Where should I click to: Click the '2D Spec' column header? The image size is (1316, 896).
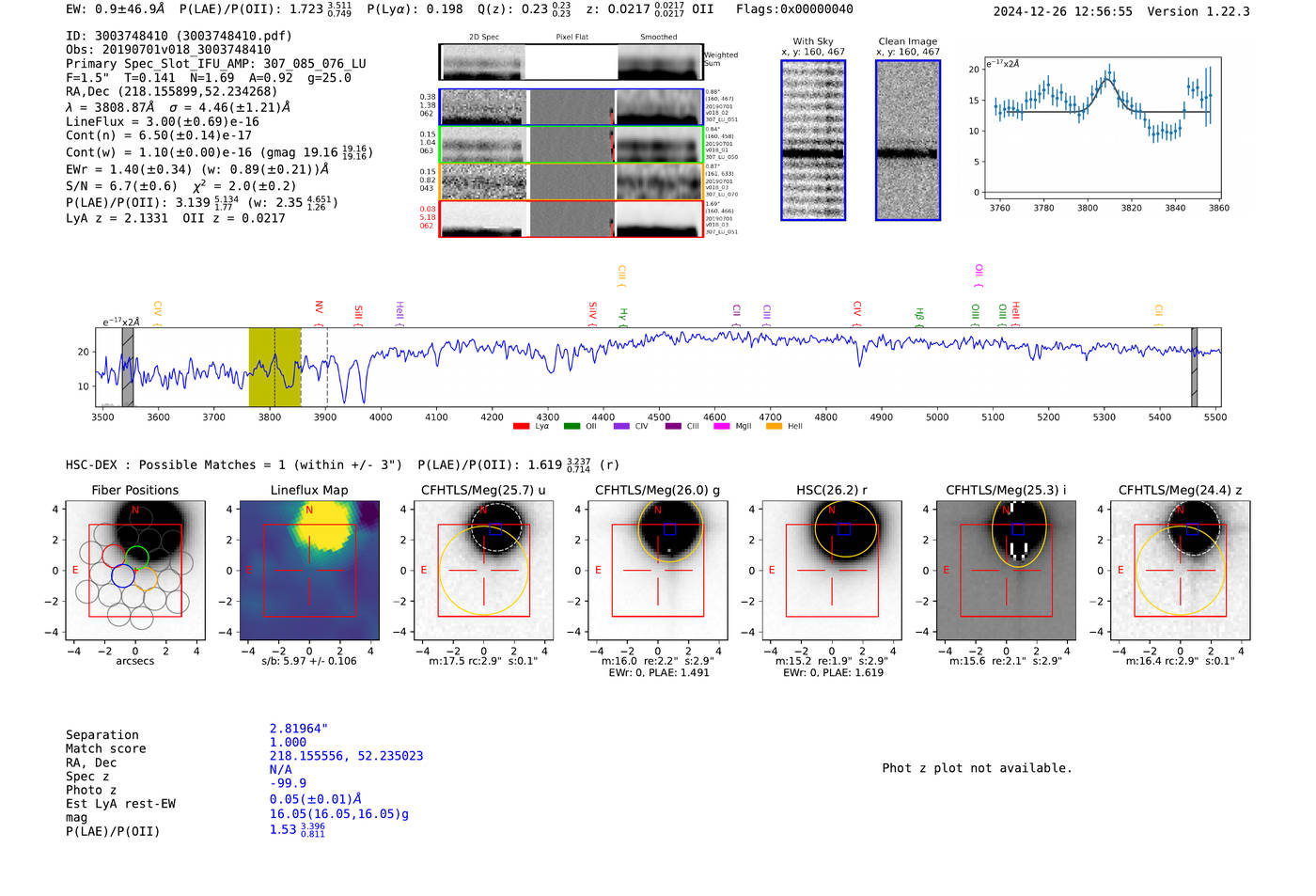tap(484, 38)
